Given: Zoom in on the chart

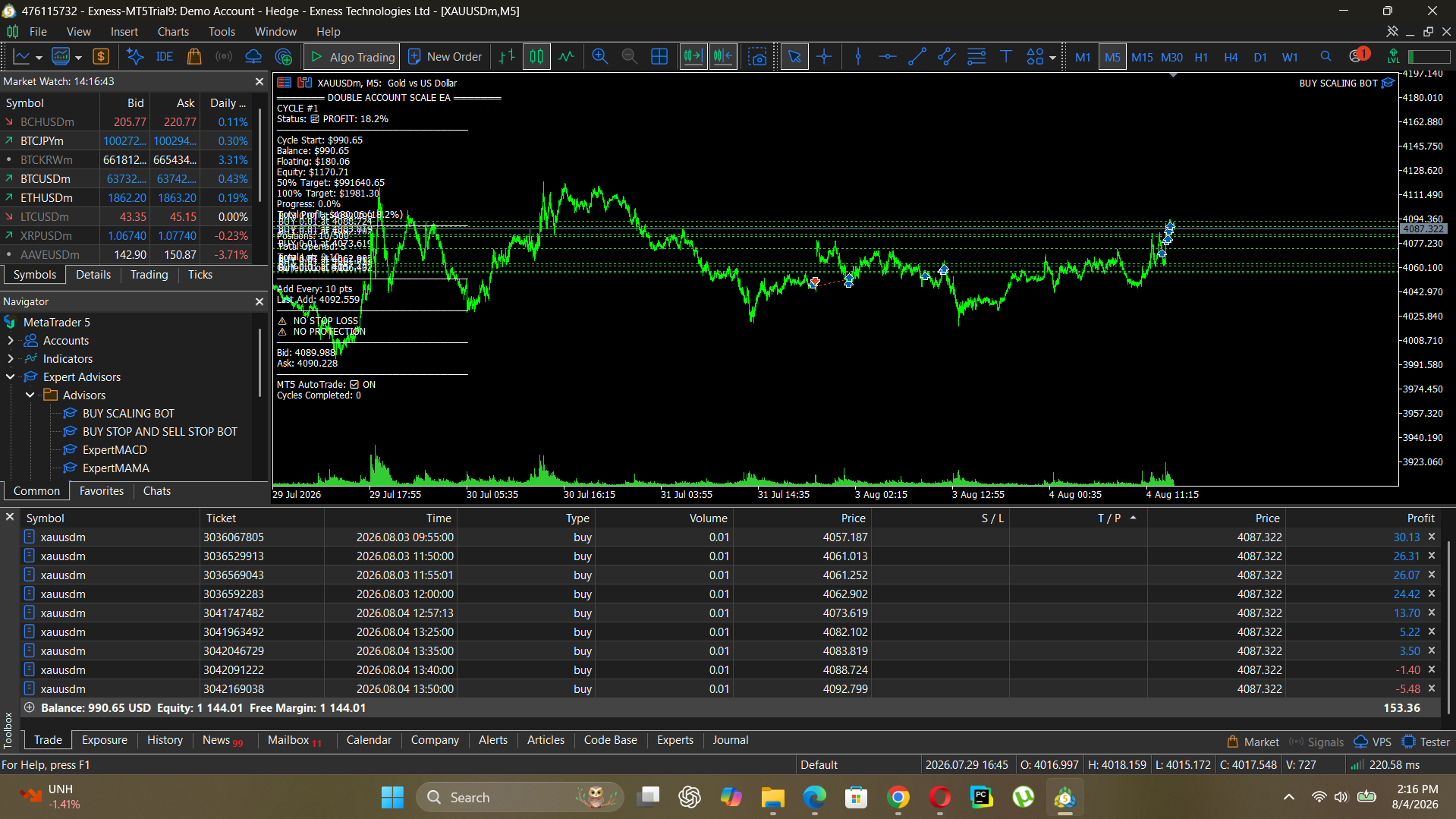Looking at the screenshot, I should [600, 56].
